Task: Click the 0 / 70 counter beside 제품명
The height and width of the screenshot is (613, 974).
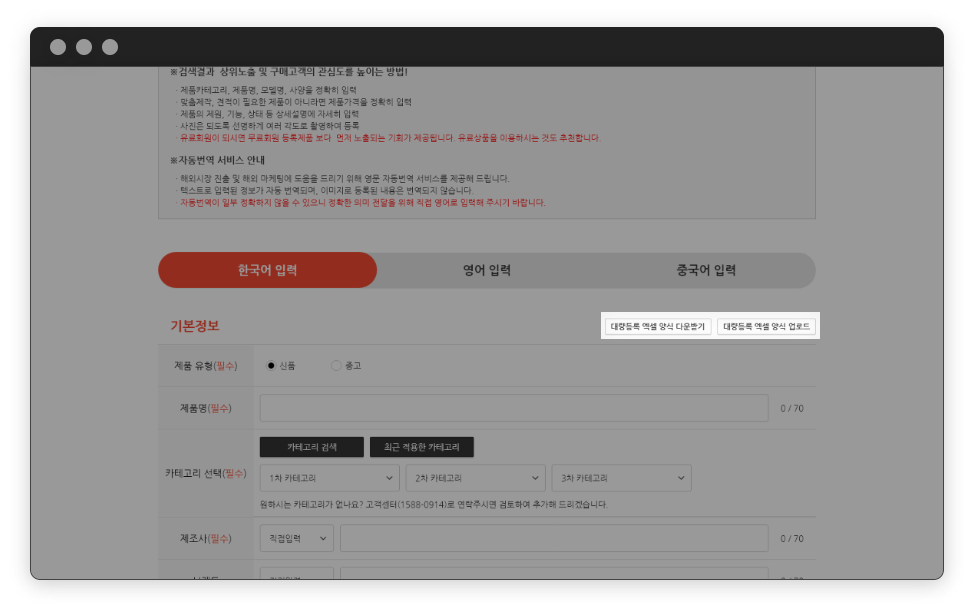Action: click(792, 409)
